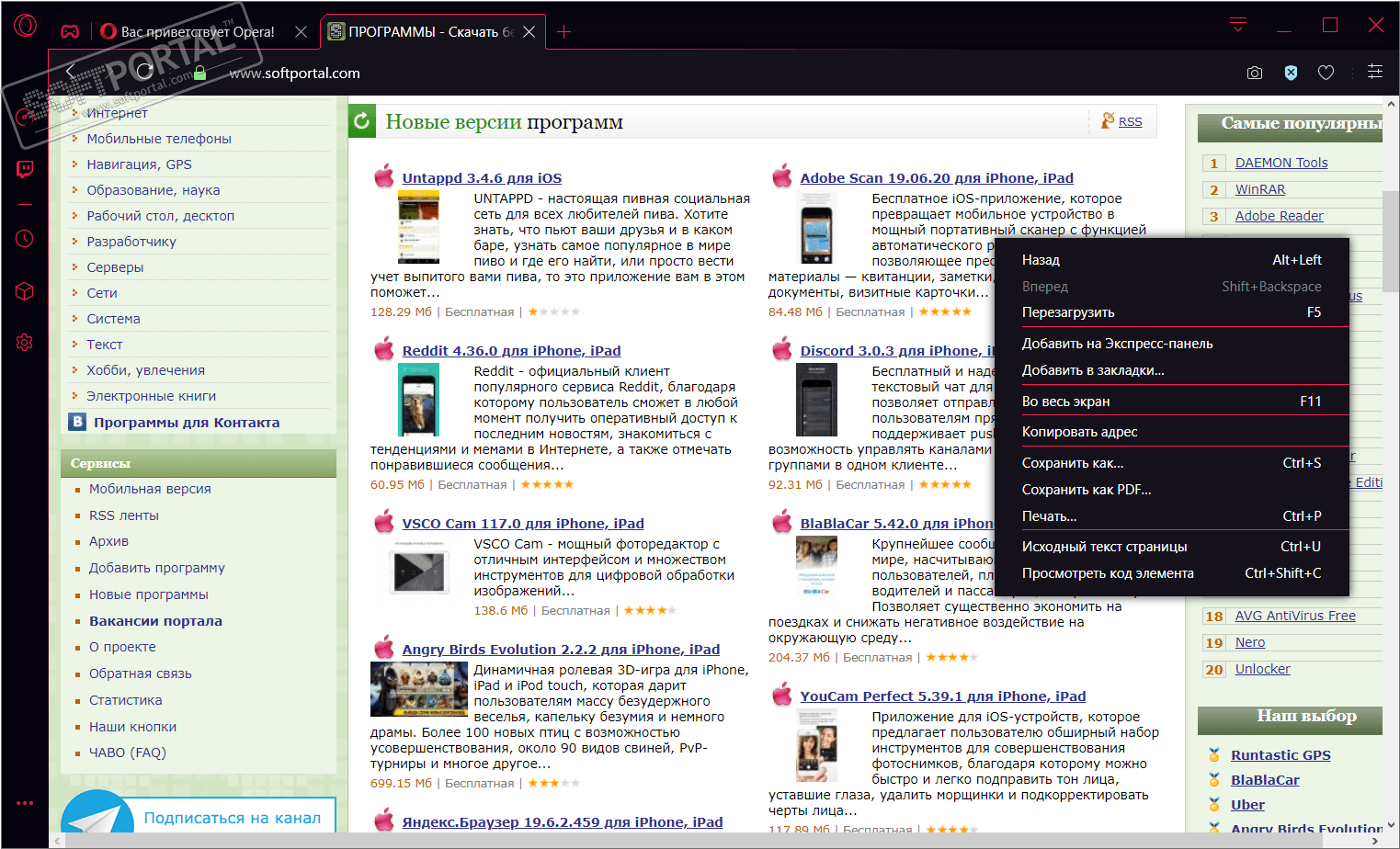Open 'Angry Birds Evolution 2.2.2' link
The image size is (1400, 849).
[x=561, y=650]
